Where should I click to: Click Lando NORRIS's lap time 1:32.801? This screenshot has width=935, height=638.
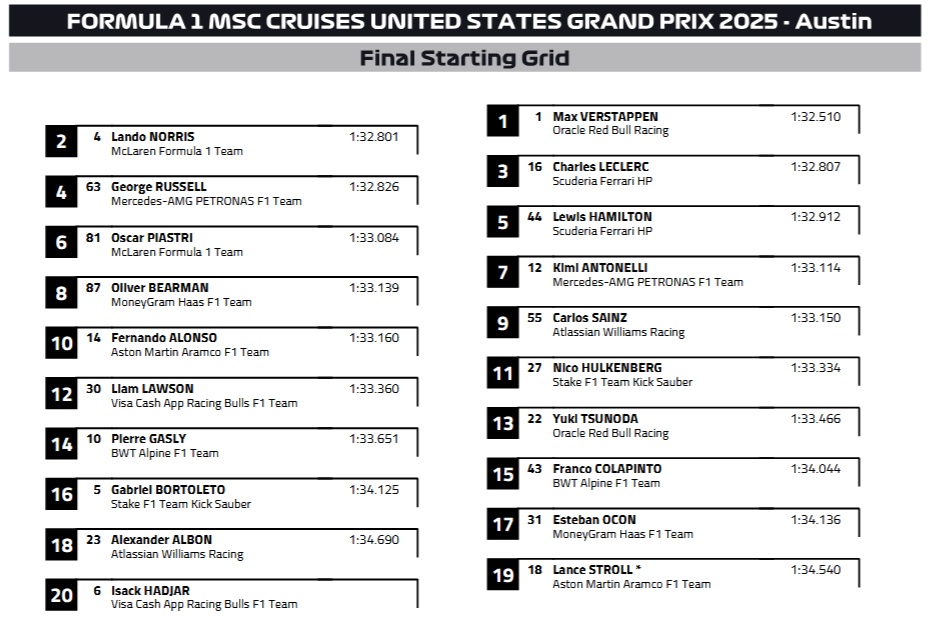click(374, 136)
